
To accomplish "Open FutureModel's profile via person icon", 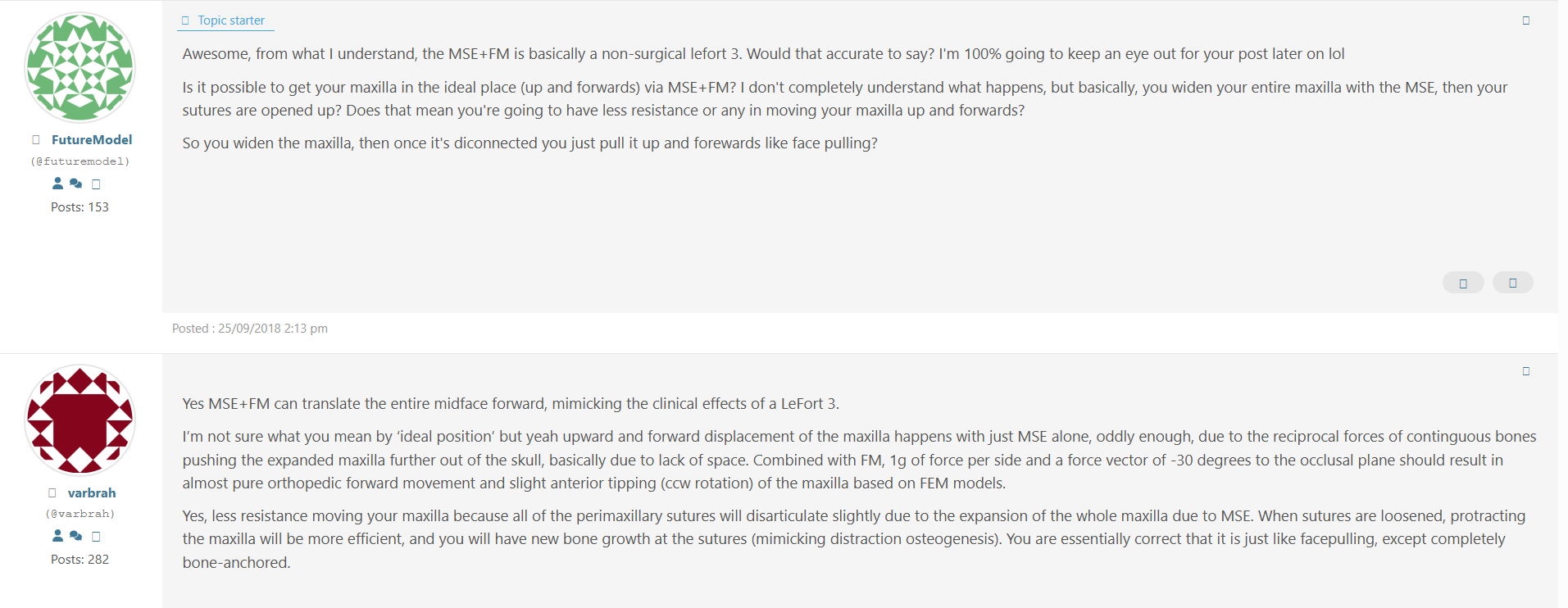I will point(57,184).
